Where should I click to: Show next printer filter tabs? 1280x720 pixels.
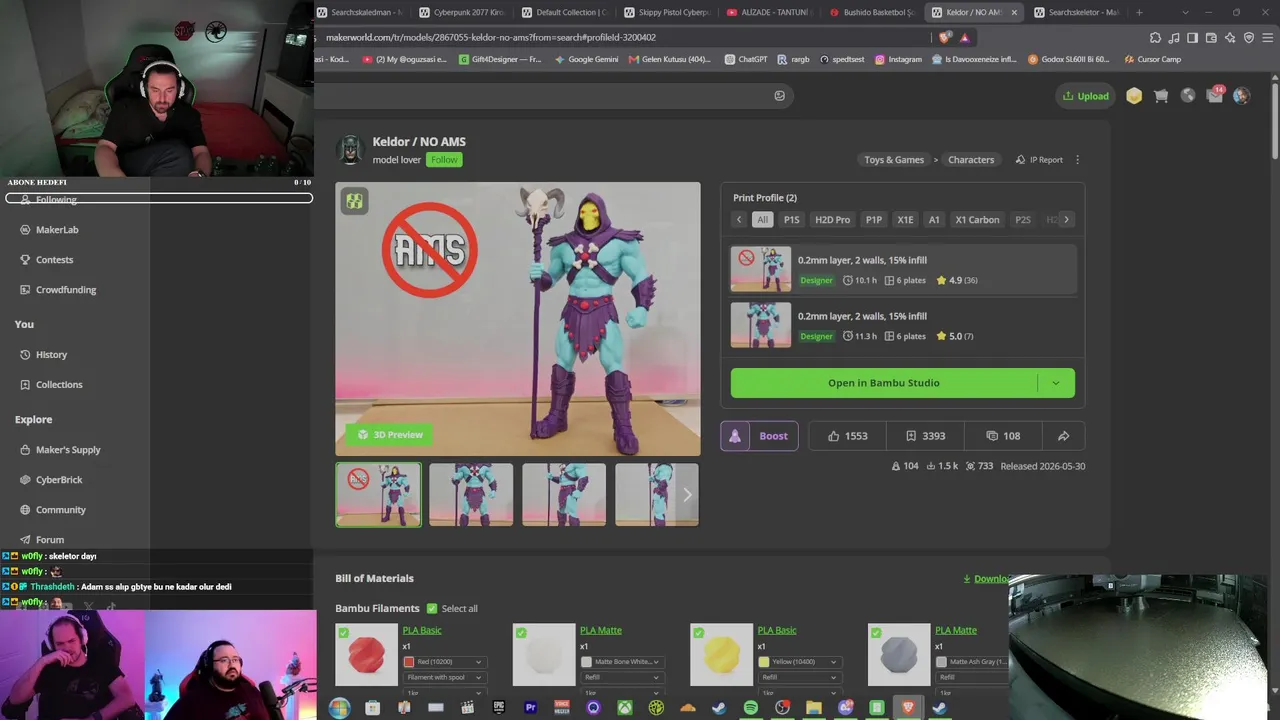coord(1066,220)
